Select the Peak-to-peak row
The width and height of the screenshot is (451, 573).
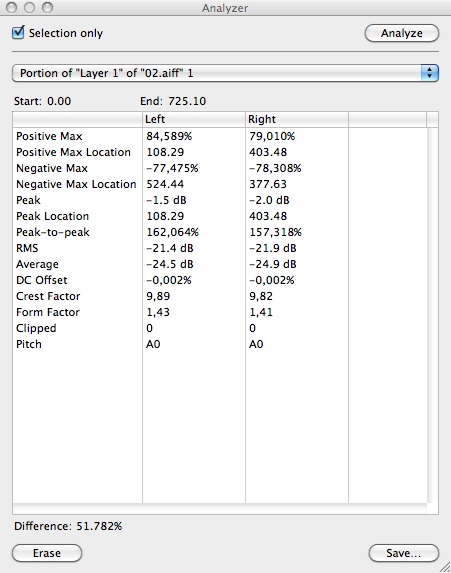click(220, 232)
